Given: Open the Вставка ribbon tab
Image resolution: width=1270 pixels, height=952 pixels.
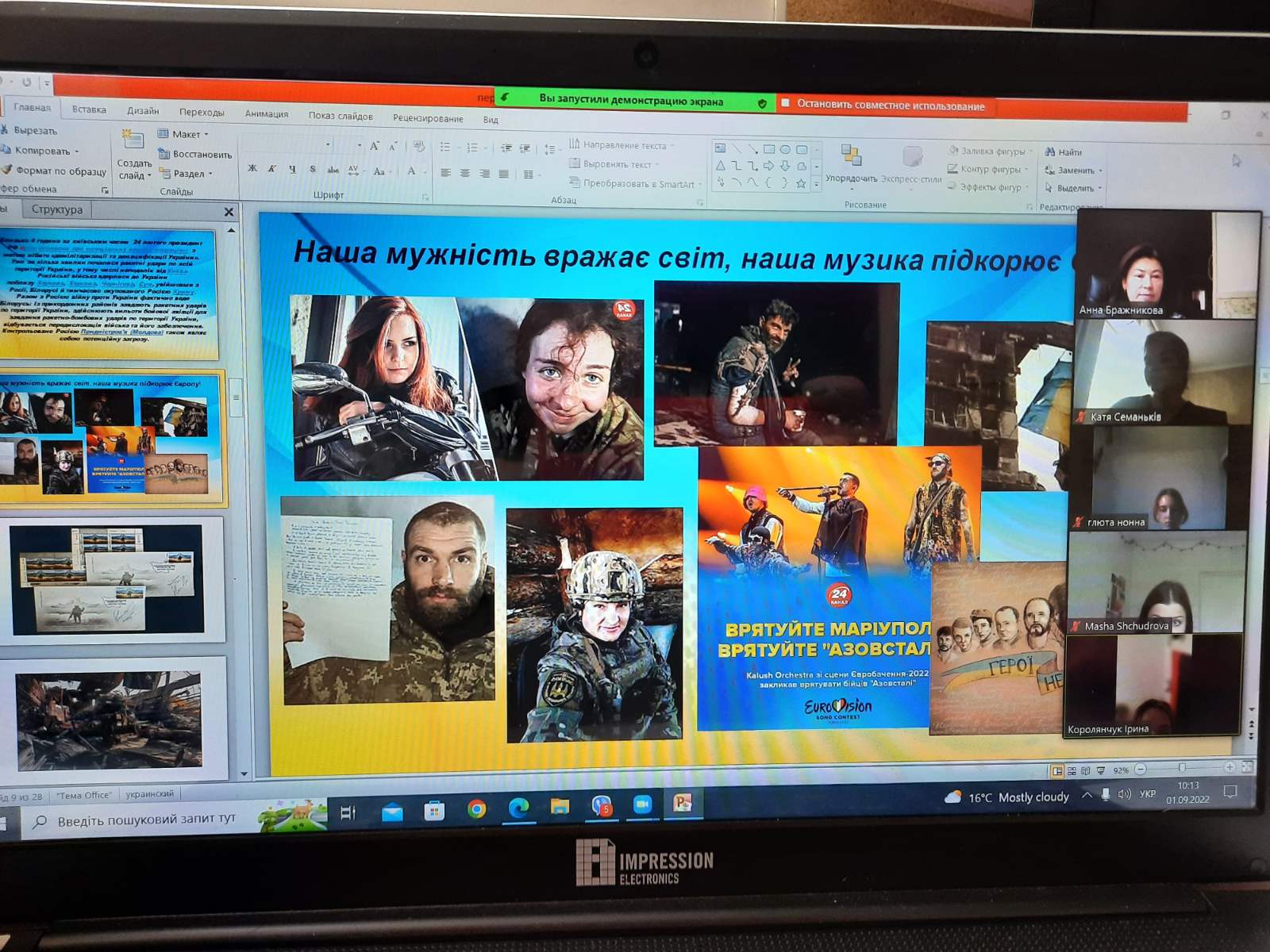Looking at the screenshot, I should [89, 109].
